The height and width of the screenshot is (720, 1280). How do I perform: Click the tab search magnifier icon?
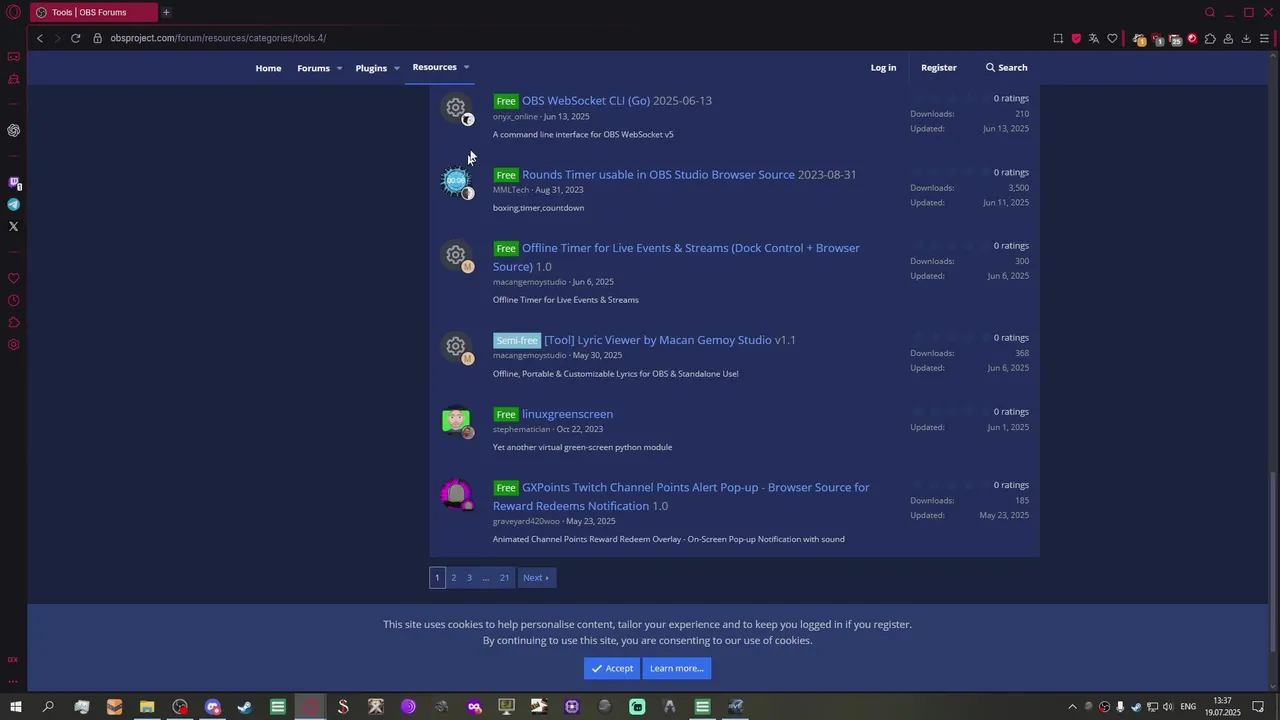click(1210, 12)
